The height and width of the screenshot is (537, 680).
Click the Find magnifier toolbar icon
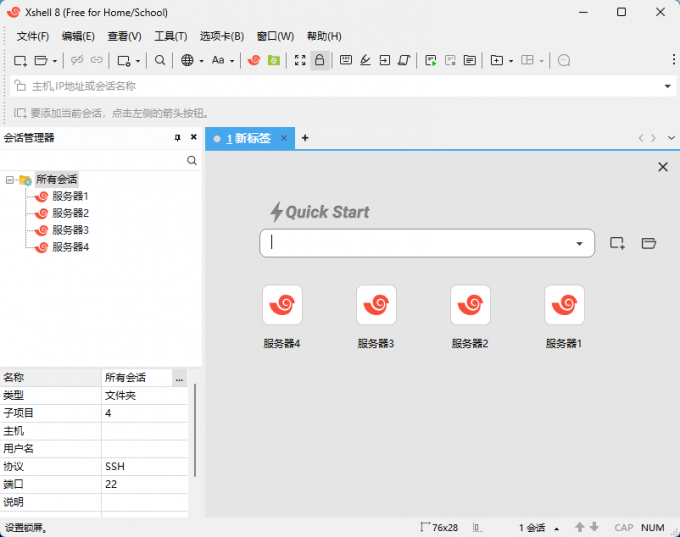pyautogui.click(x=160, y=60)
